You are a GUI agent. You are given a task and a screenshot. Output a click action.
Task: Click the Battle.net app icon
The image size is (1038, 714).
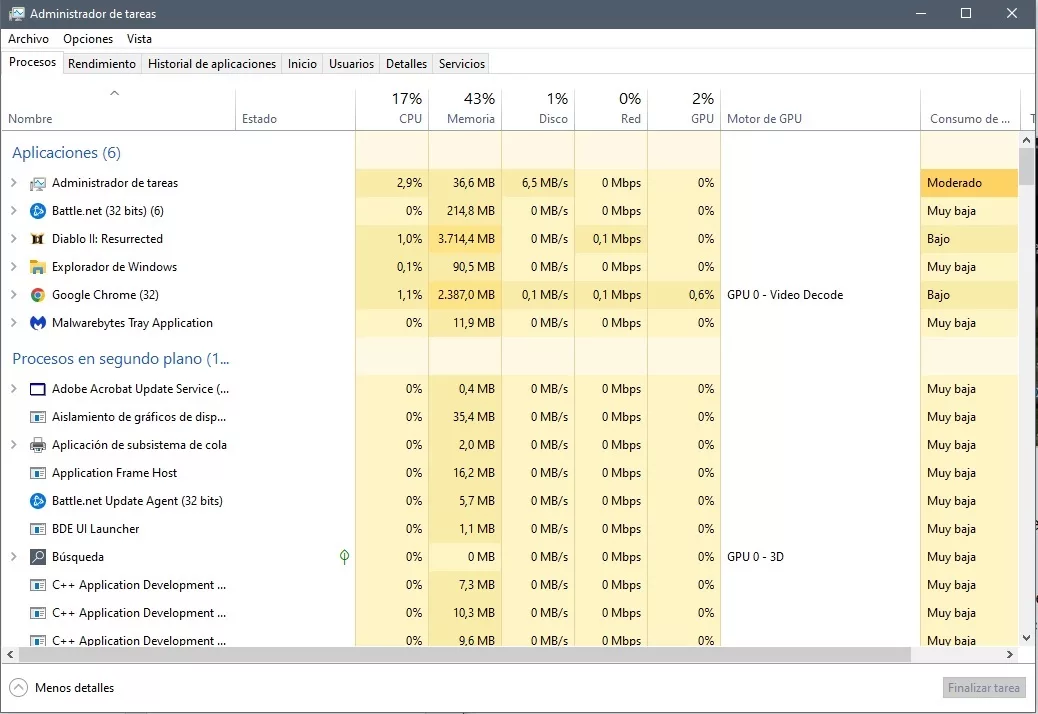[38, 211]
